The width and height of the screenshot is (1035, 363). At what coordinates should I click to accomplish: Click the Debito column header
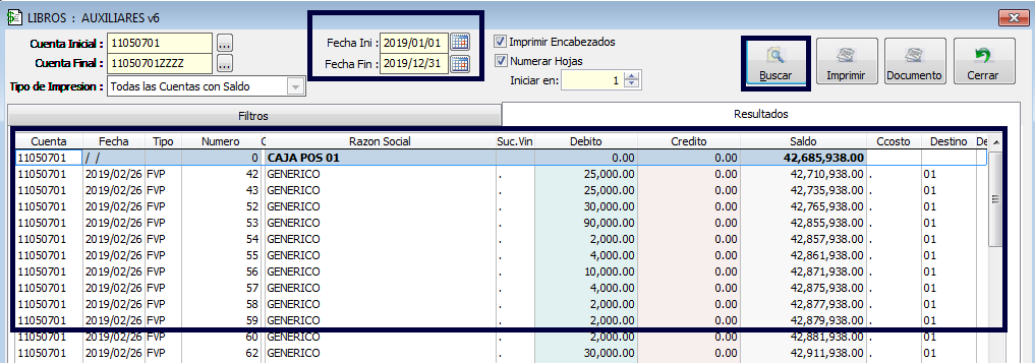click(585, 141)
